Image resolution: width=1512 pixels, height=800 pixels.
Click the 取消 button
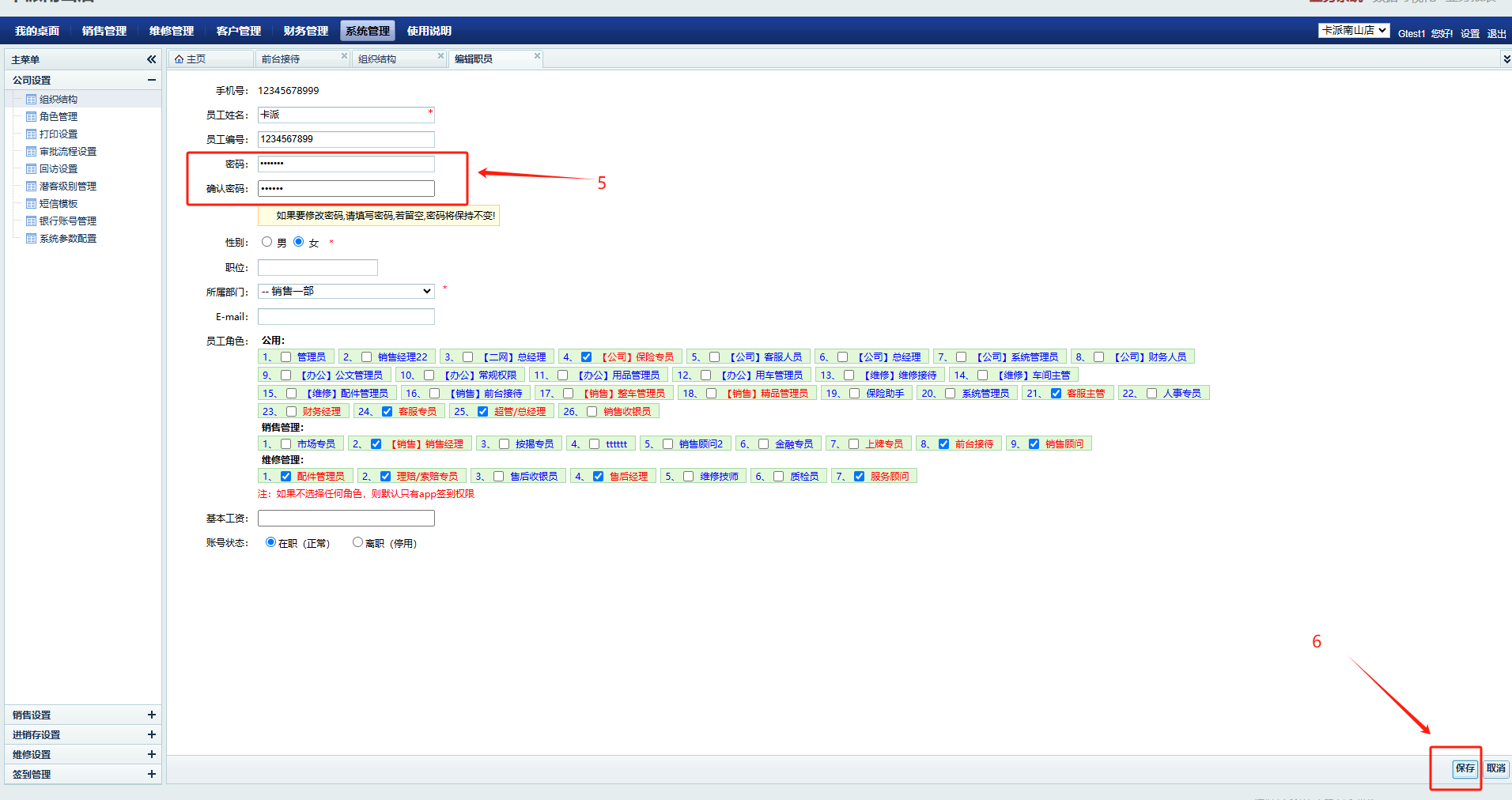[1495, 768]
